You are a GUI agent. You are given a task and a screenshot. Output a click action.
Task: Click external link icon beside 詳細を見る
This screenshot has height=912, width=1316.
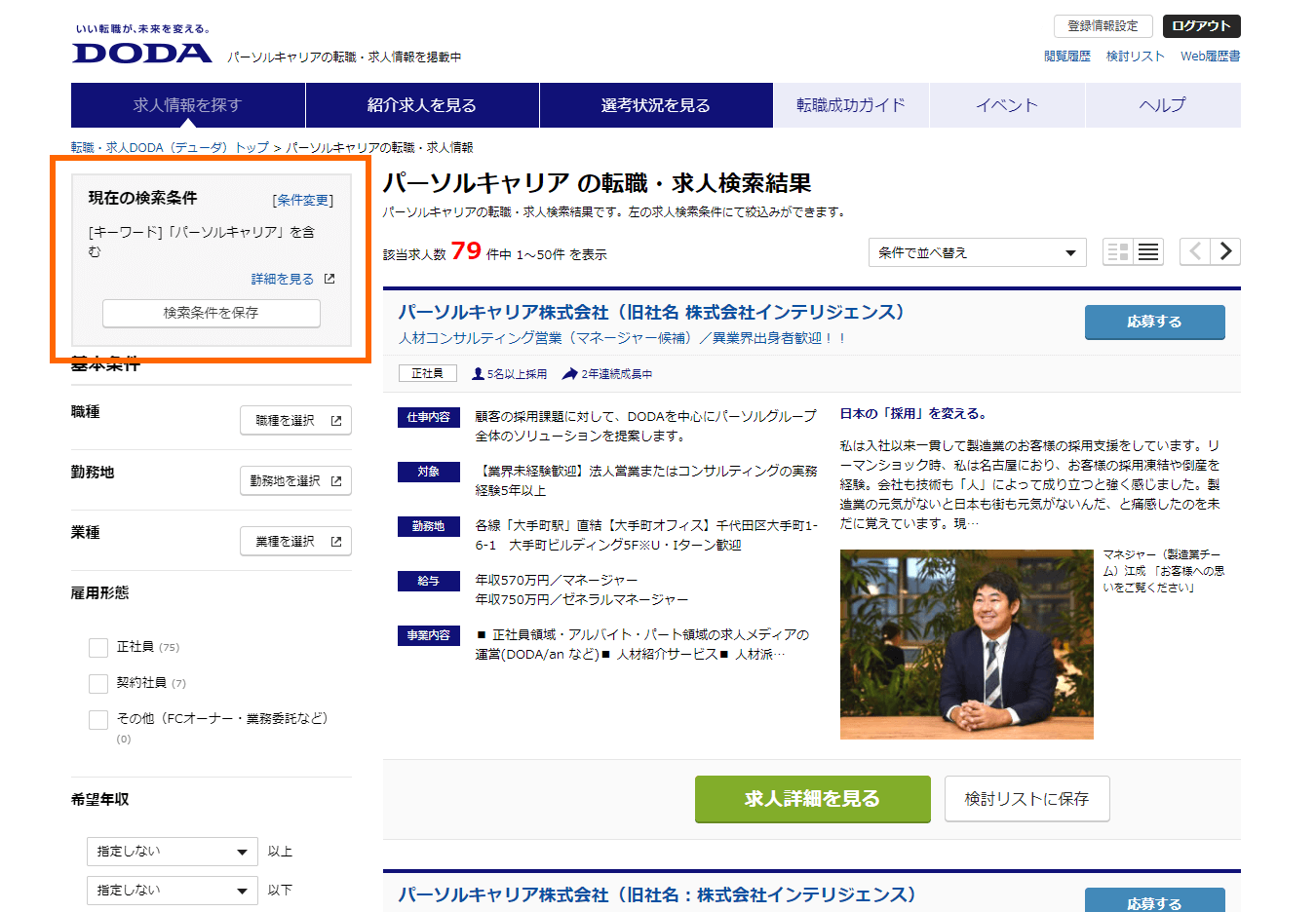coord(329,279)
